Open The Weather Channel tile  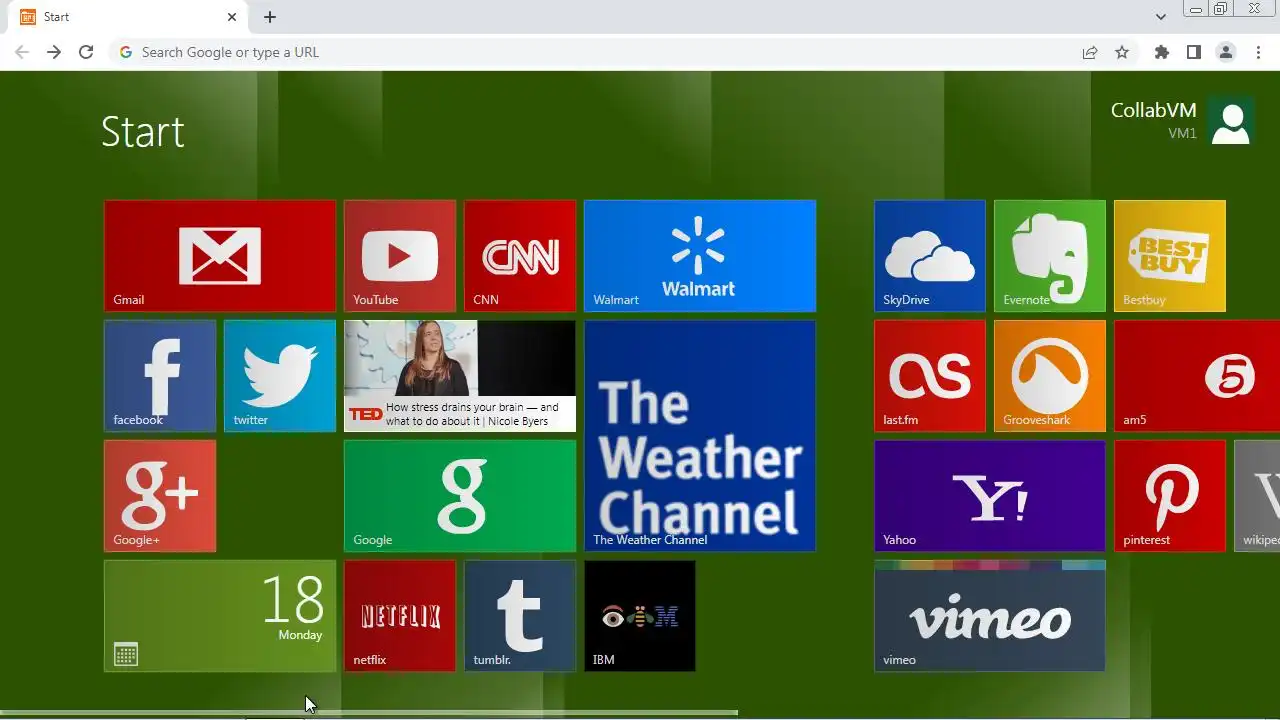point(700,436)
